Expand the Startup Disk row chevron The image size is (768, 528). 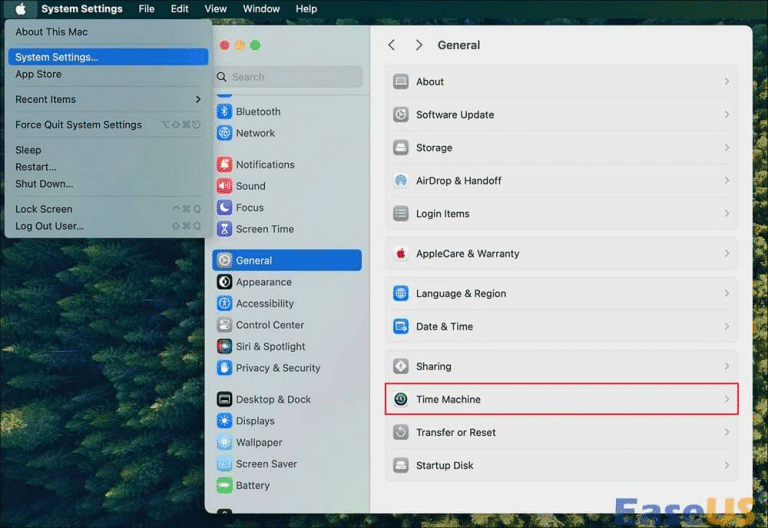tap(726, 466)
